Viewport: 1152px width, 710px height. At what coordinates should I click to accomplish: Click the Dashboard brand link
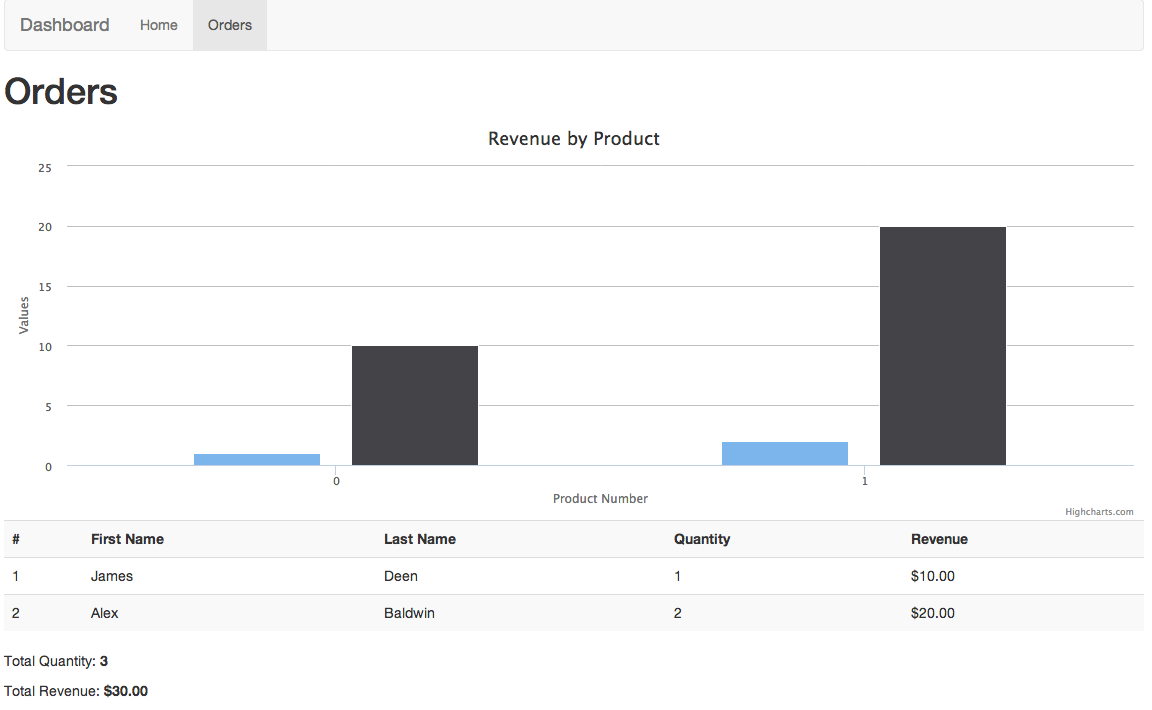click(64, 24)
